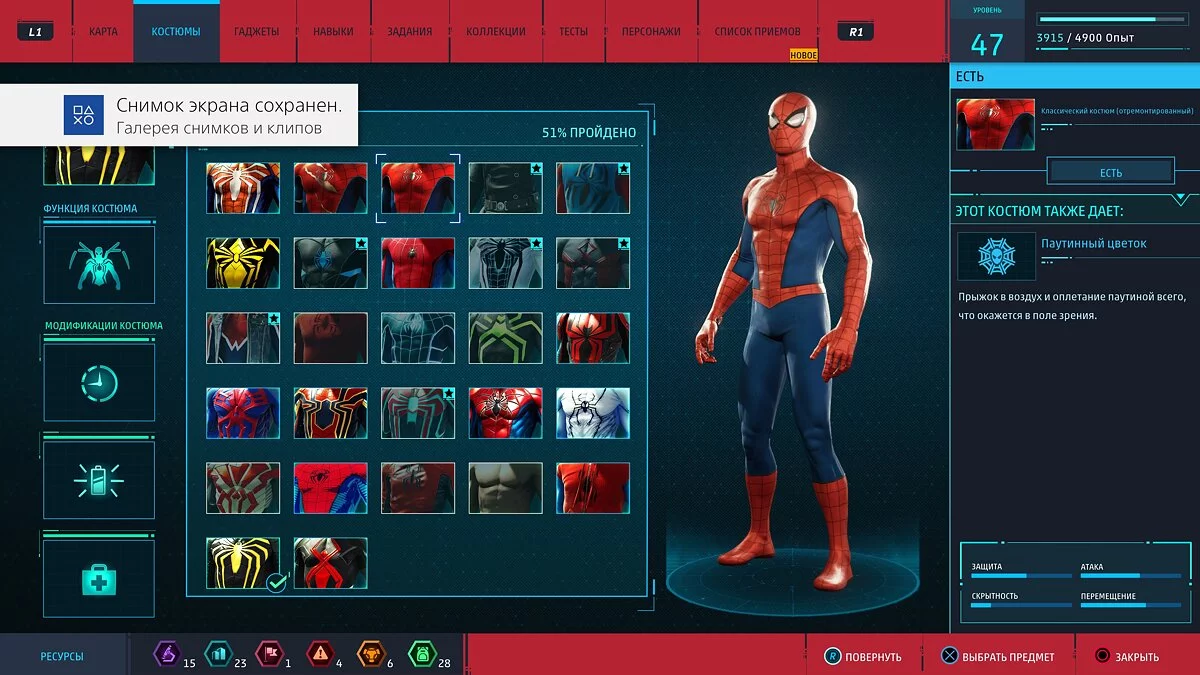Select the comic-style vintage suit thumbnail
Viewport: 1200px width, 675px height.
pyautogui.click(x=331, y=488)
